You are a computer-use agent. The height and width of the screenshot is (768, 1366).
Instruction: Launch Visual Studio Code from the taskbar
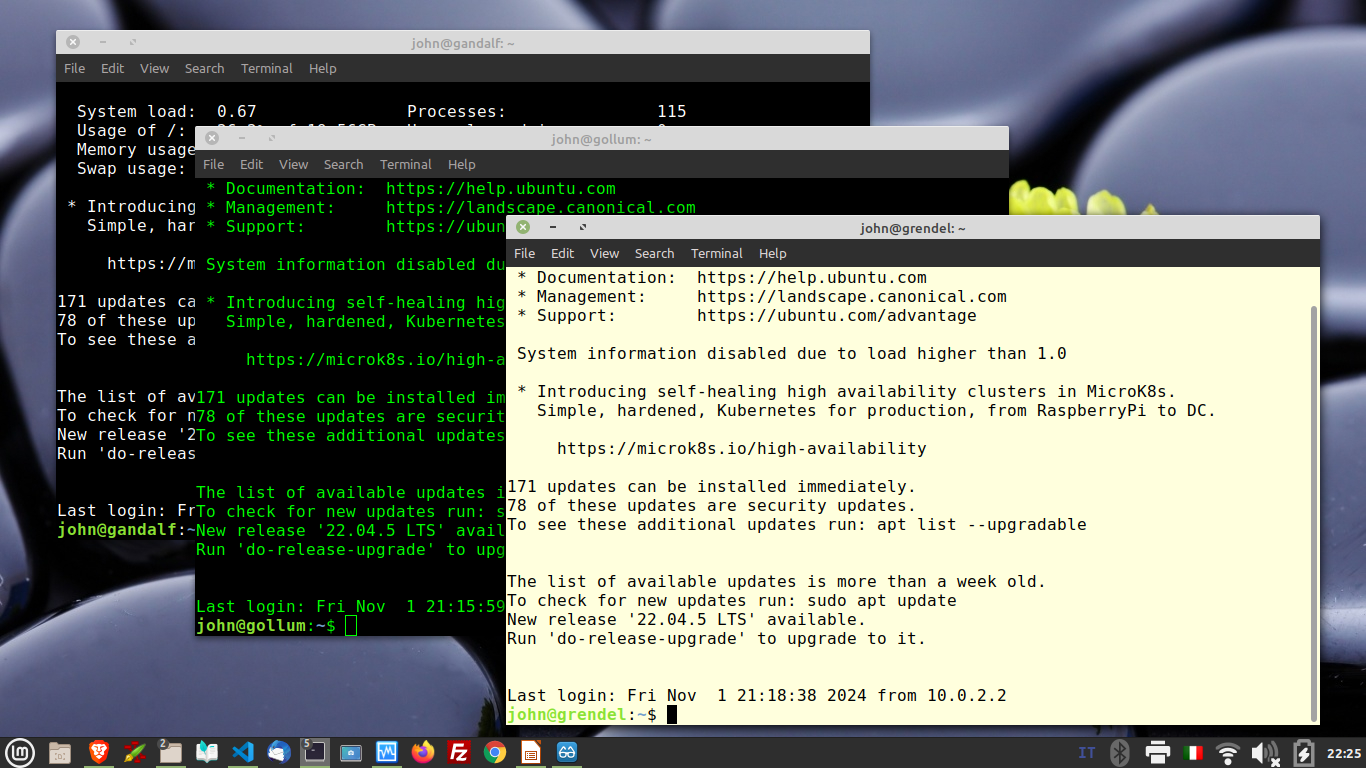pos(242,752)
